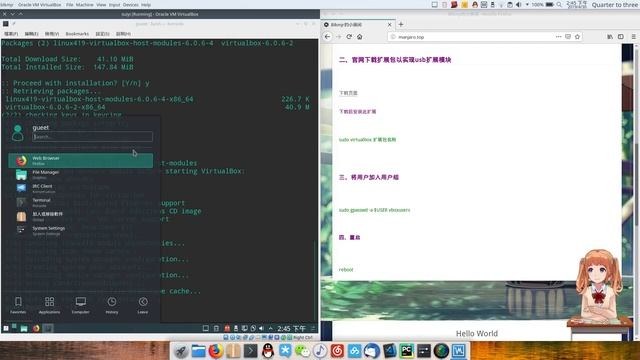This screenshot has height=360, width=640.
Task: Toggle Firefox sidebar icon
Action: click(x=621, y=37)
